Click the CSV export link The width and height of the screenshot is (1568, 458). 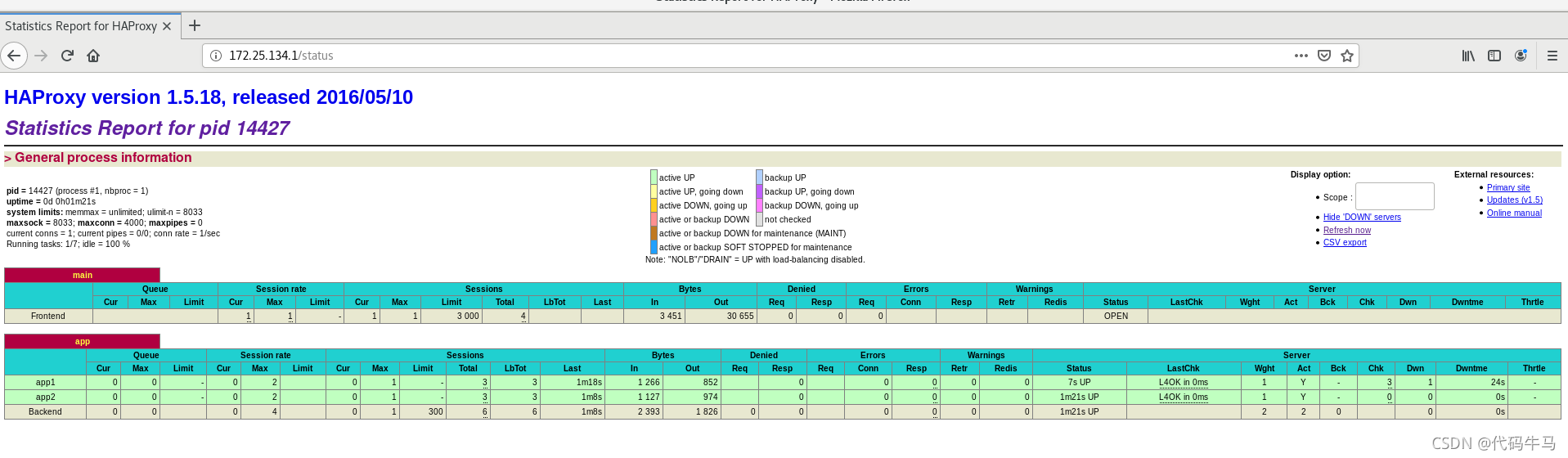[x=1345, y=242]
